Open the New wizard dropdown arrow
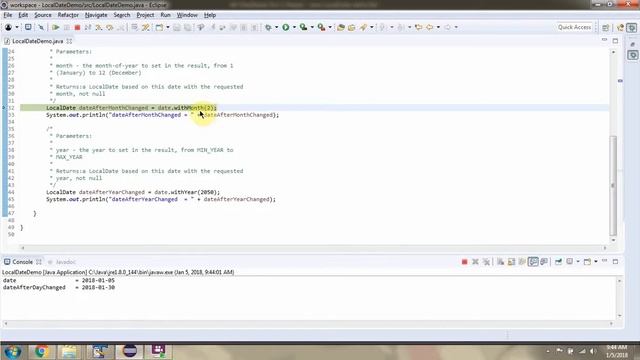This screenshot has height=360, width=640. click(167, 27)
